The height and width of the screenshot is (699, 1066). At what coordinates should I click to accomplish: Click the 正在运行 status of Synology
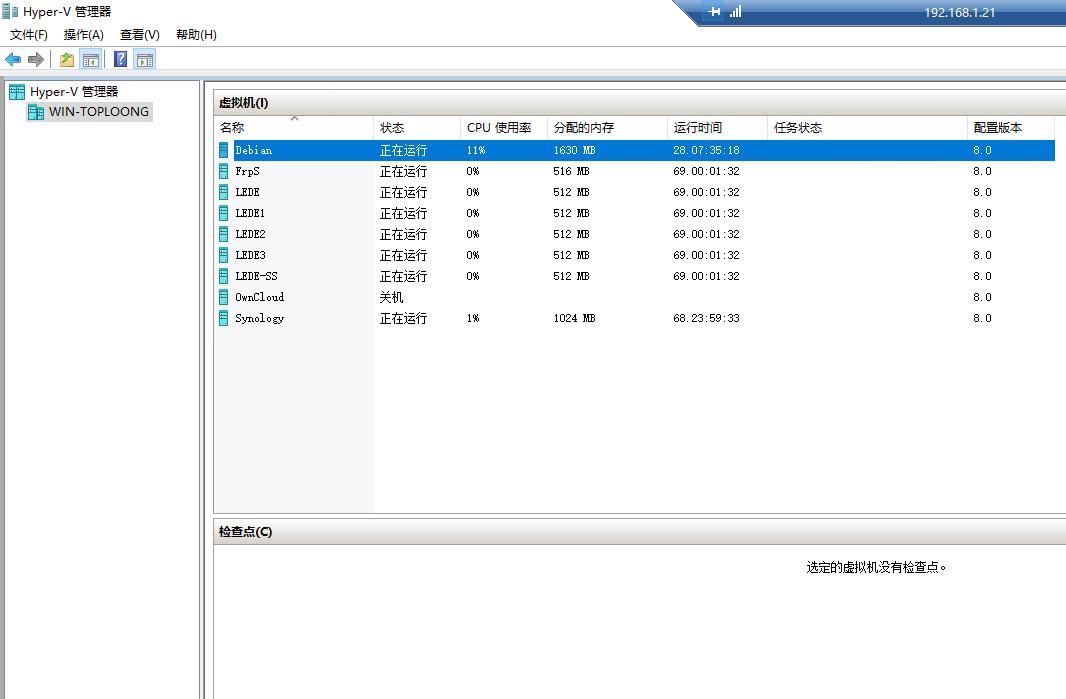point(403,318)
